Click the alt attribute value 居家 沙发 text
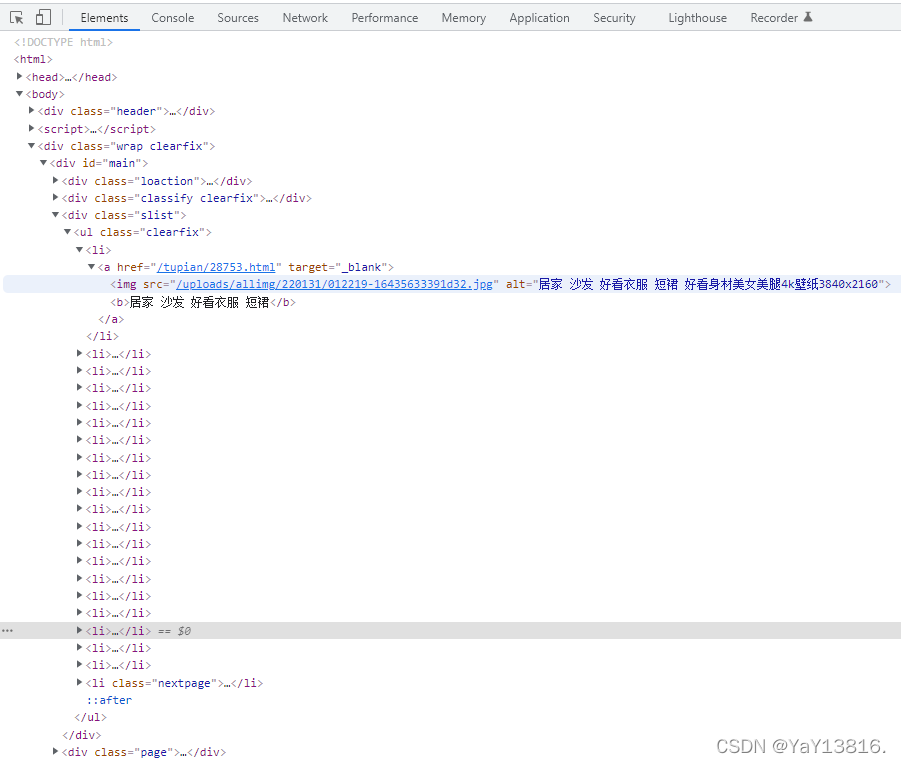Screen dimensions: 901x763 click(708, 284)
